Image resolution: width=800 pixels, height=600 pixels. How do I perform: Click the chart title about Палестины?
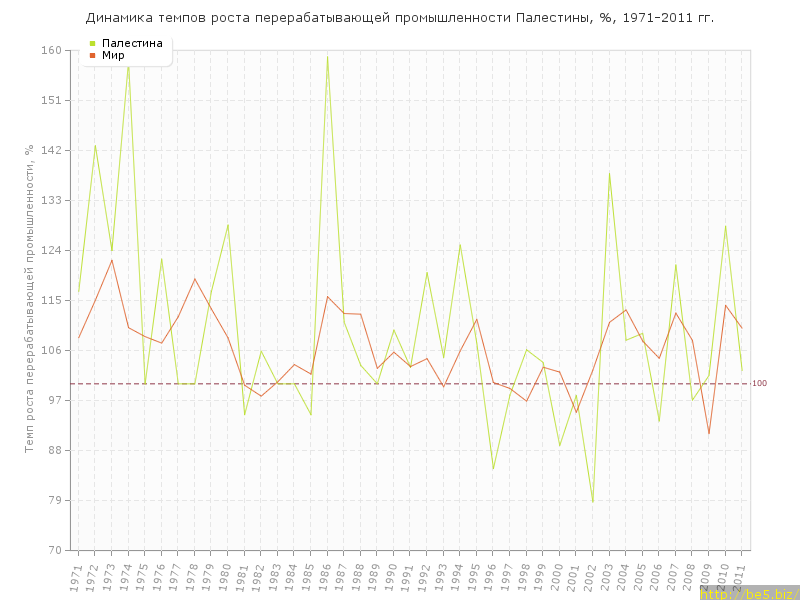(x=400, y=18)
